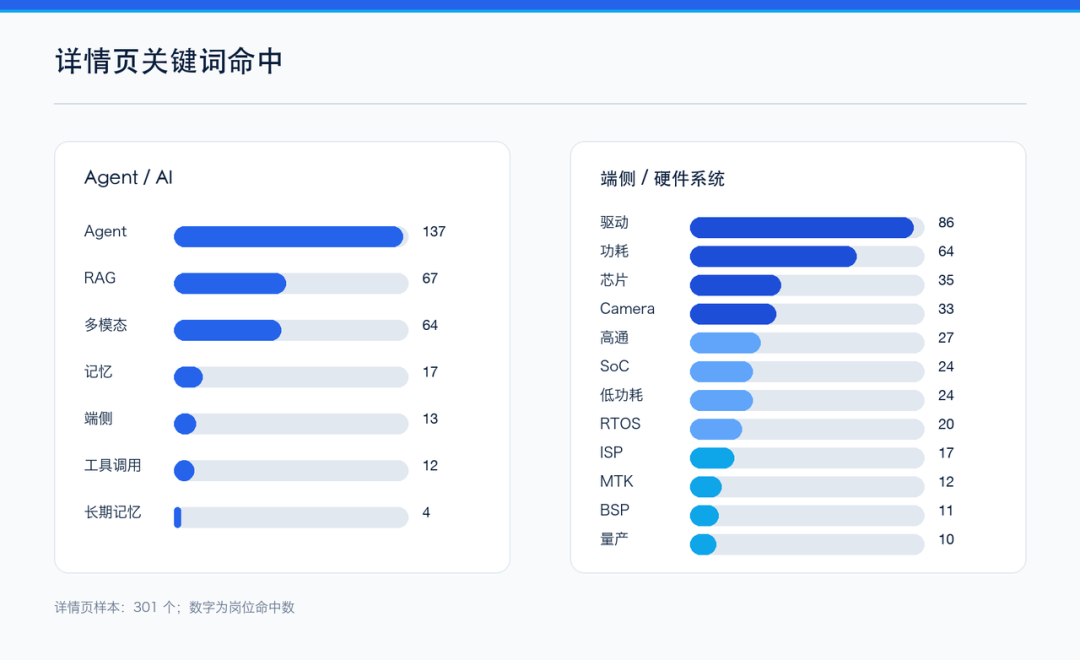The image size is (1080, 660).
Task: Click the Camera keyword bar
Action: point(807,314)
